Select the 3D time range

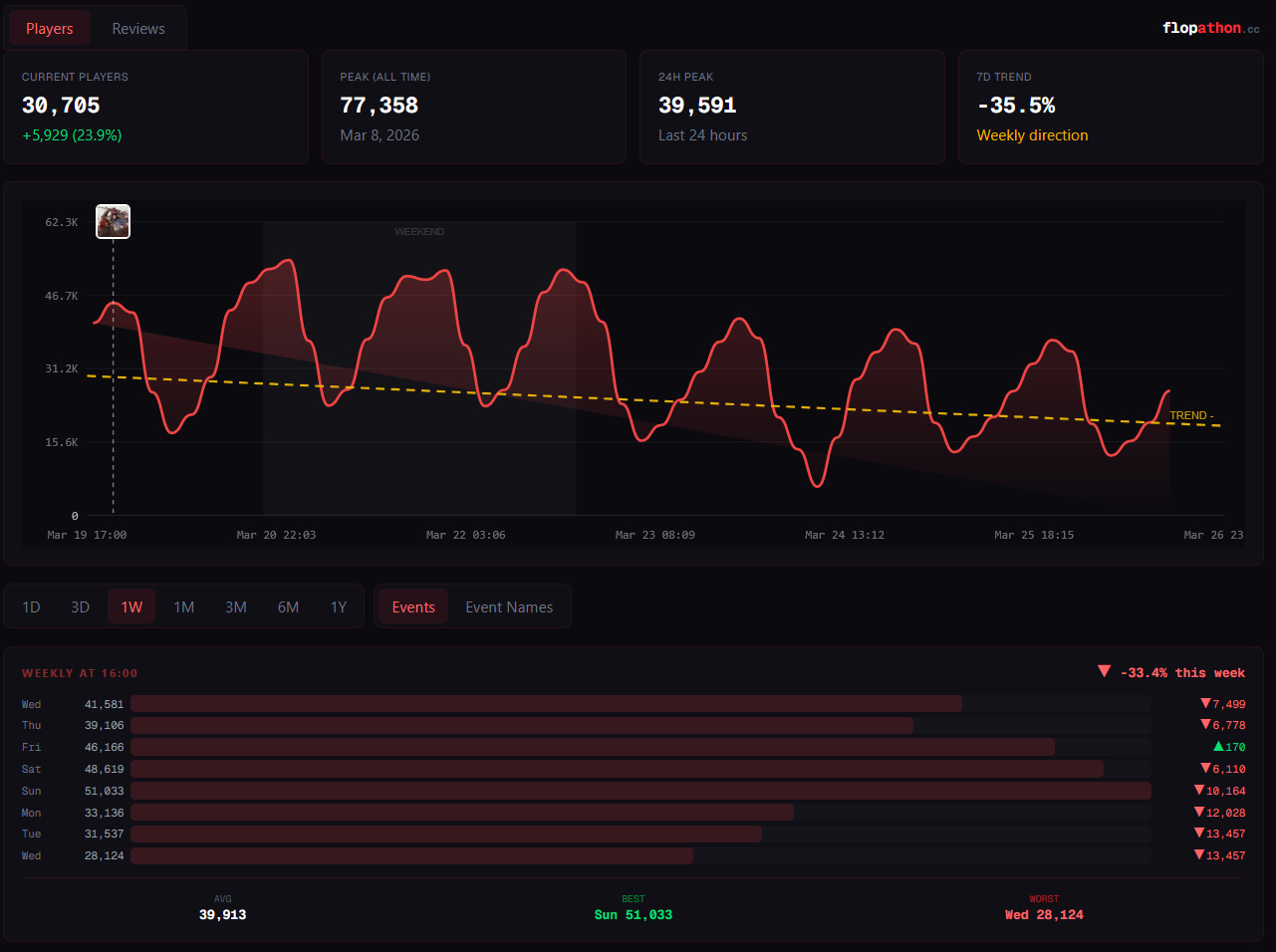point(81,607)
